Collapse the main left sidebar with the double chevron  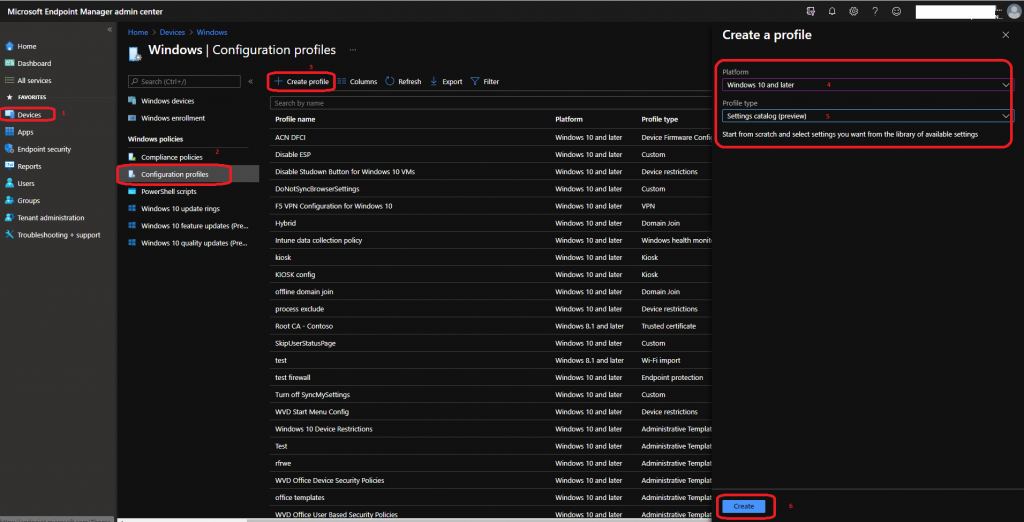pyautogui.click(x=110, y=30)
